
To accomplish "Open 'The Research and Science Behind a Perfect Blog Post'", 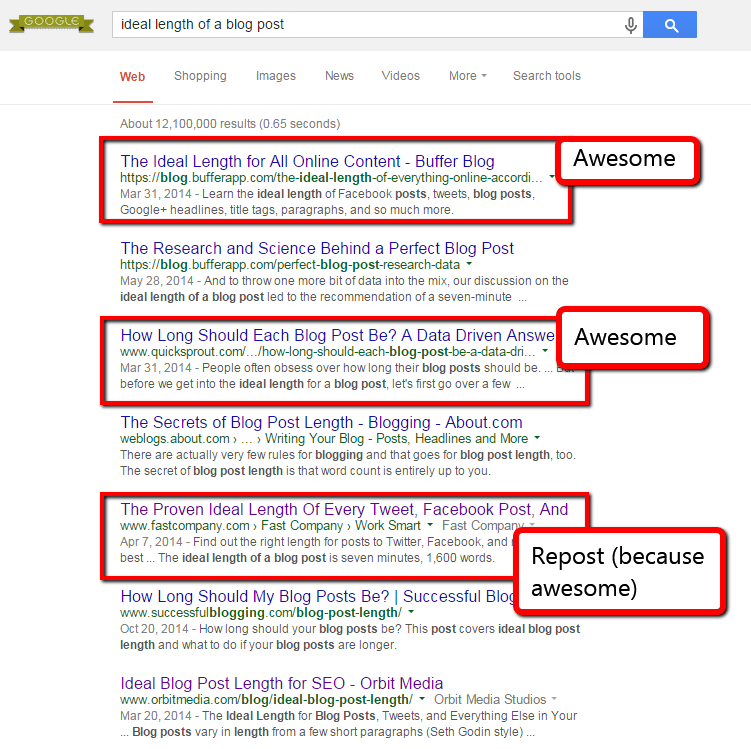I will (317, 249).
